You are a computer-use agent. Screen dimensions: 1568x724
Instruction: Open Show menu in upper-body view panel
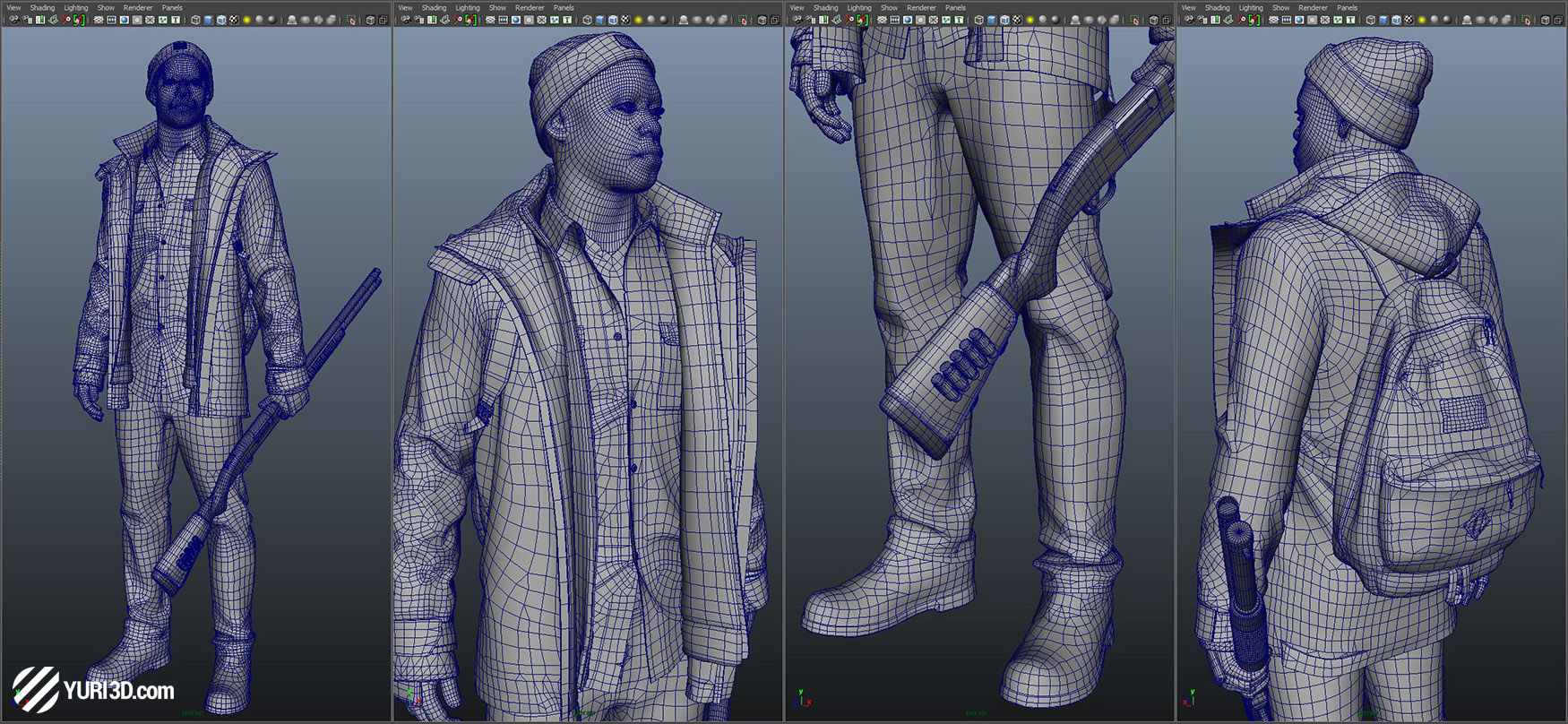pyautogui.click(x=497, y=8)
